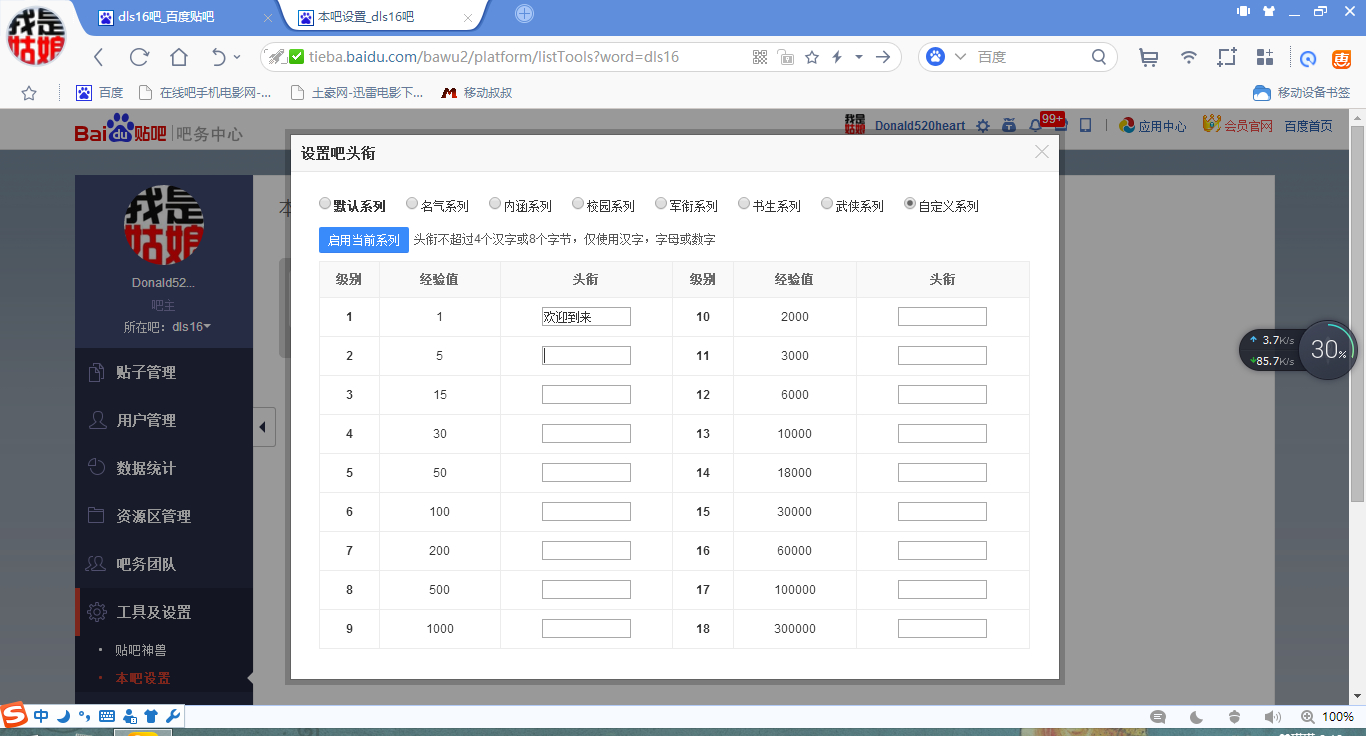Click the level 1 title field 欢迎到来
This screenshot has width=1366, height=736.
586,317
